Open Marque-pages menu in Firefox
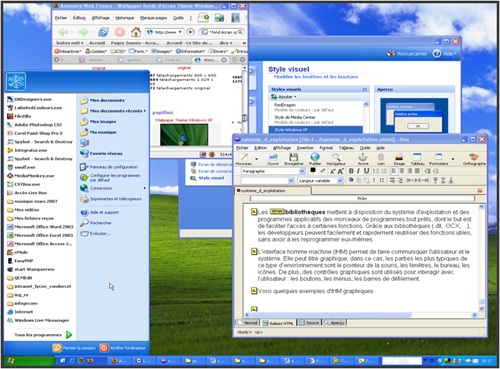 pos(153,18)
